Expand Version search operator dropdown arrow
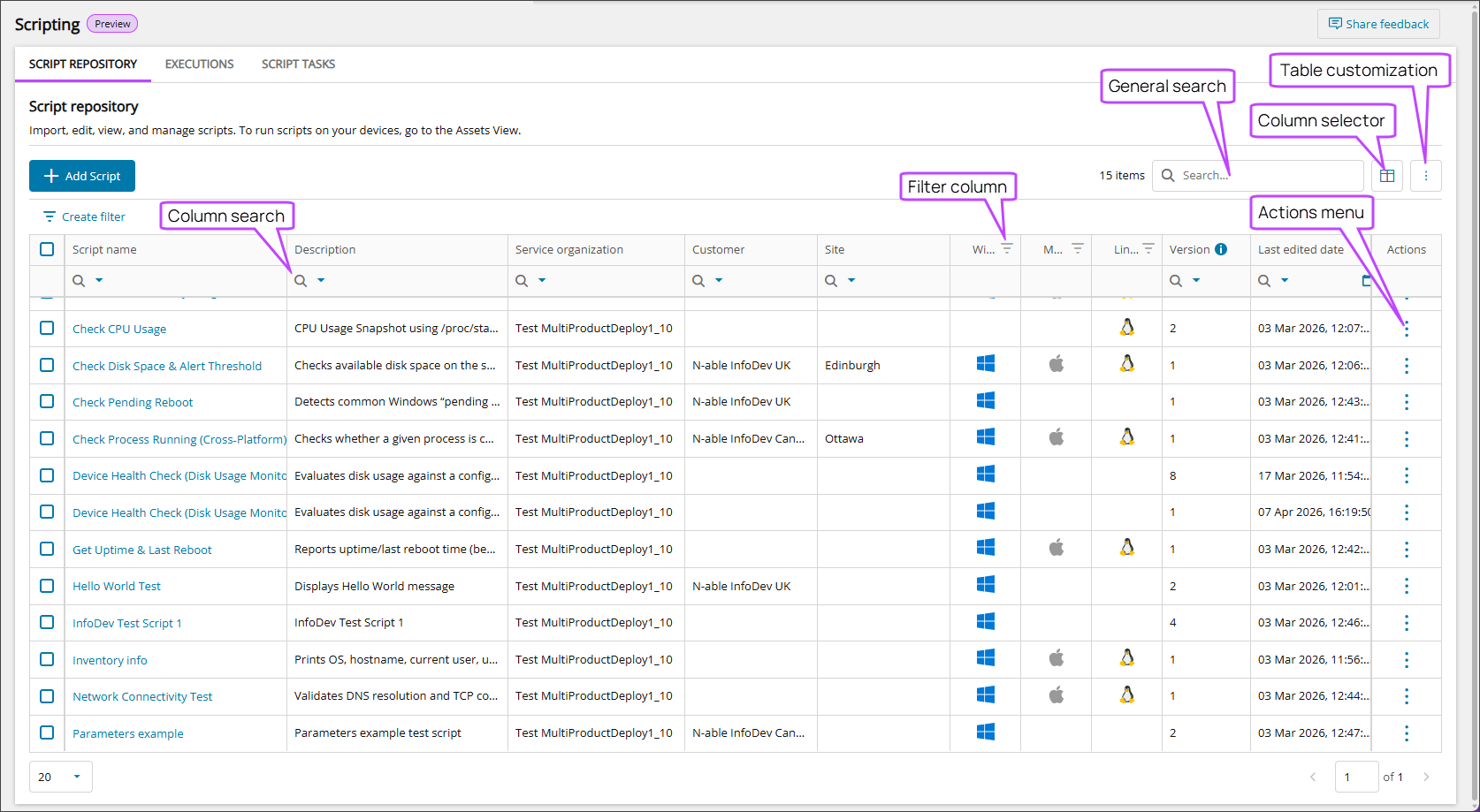 [1196, 281]
